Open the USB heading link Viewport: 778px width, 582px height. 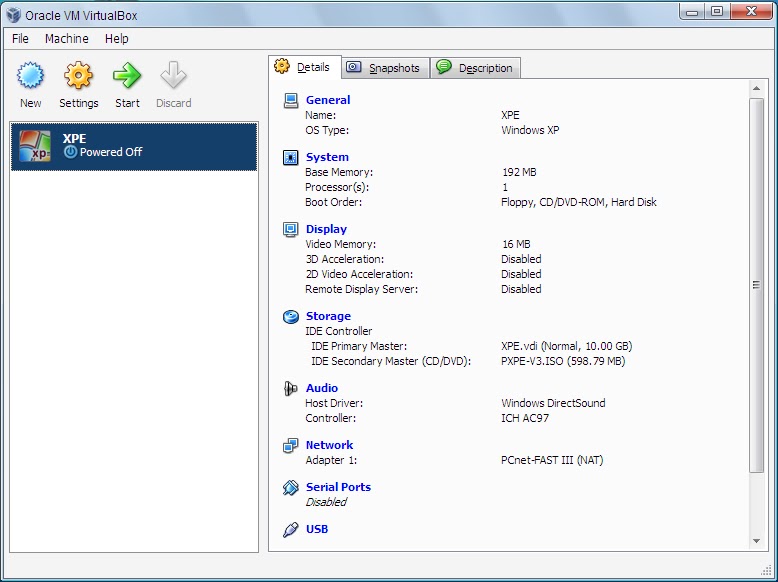tap(317, 529)
